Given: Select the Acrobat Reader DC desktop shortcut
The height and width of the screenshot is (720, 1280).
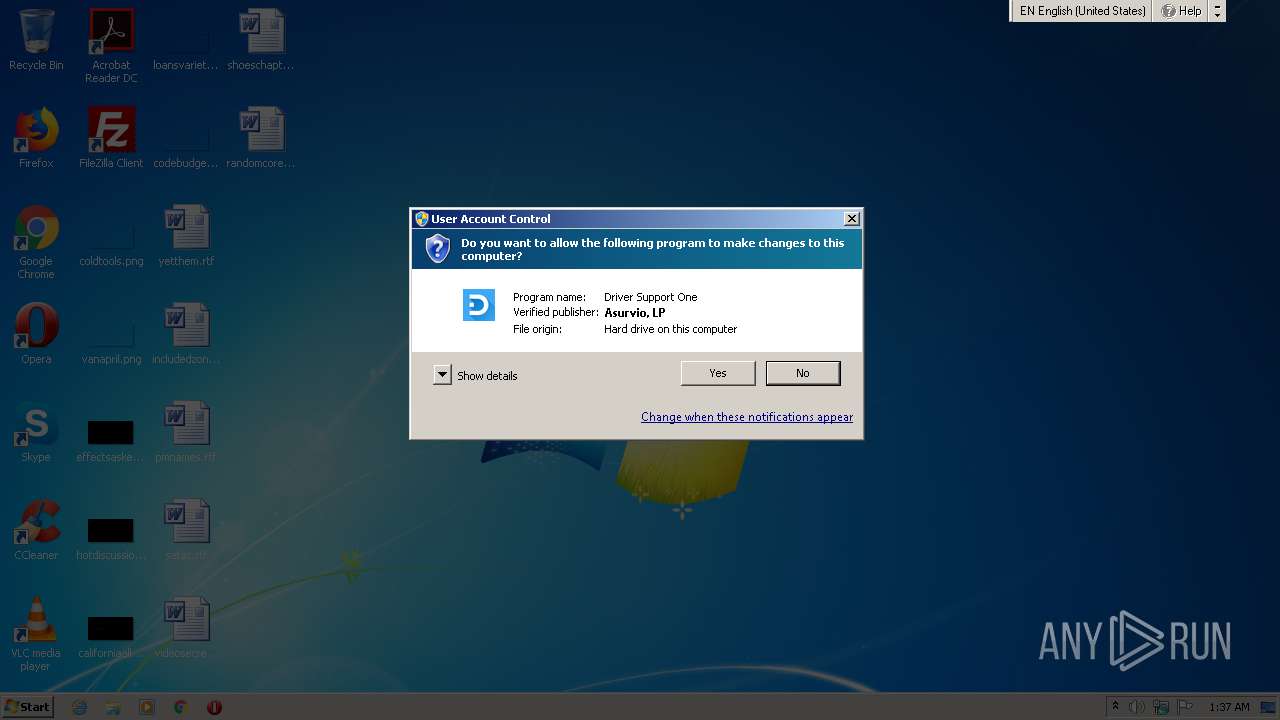Looking at the screenshot, I should coord(111,46).
